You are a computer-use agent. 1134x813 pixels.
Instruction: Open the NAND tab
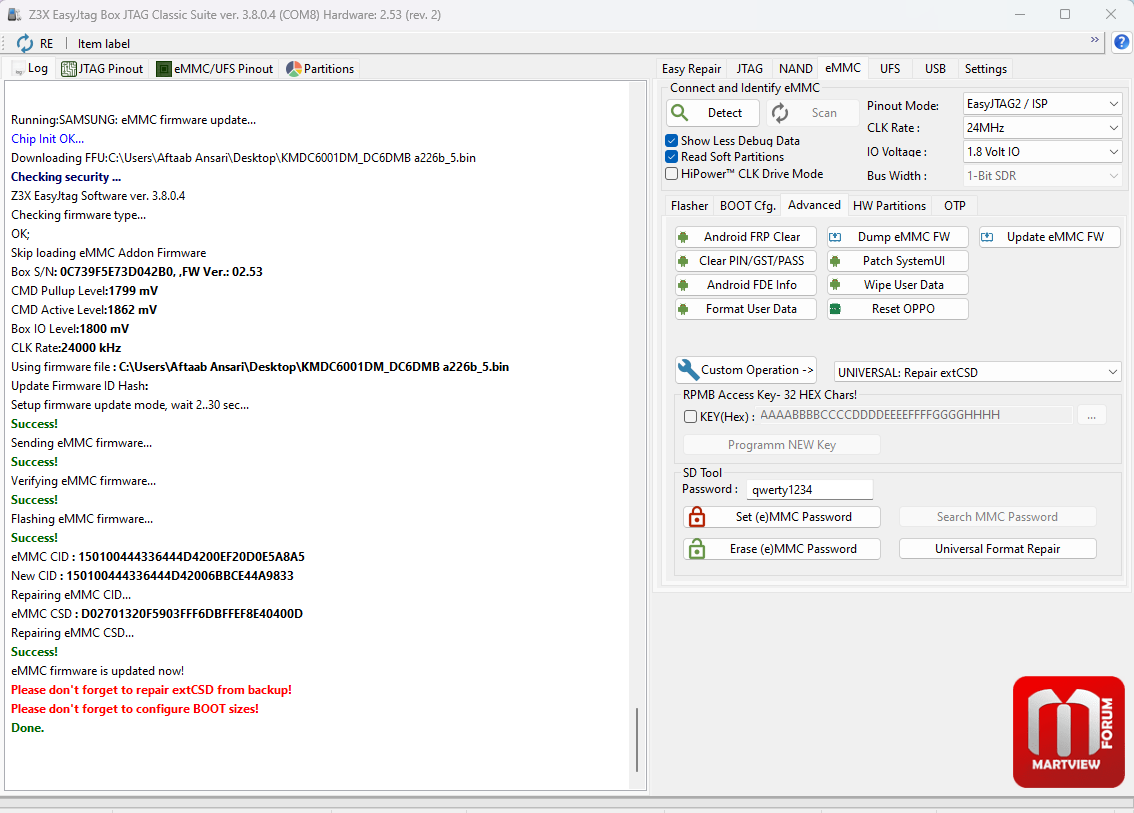click(796, 69)
